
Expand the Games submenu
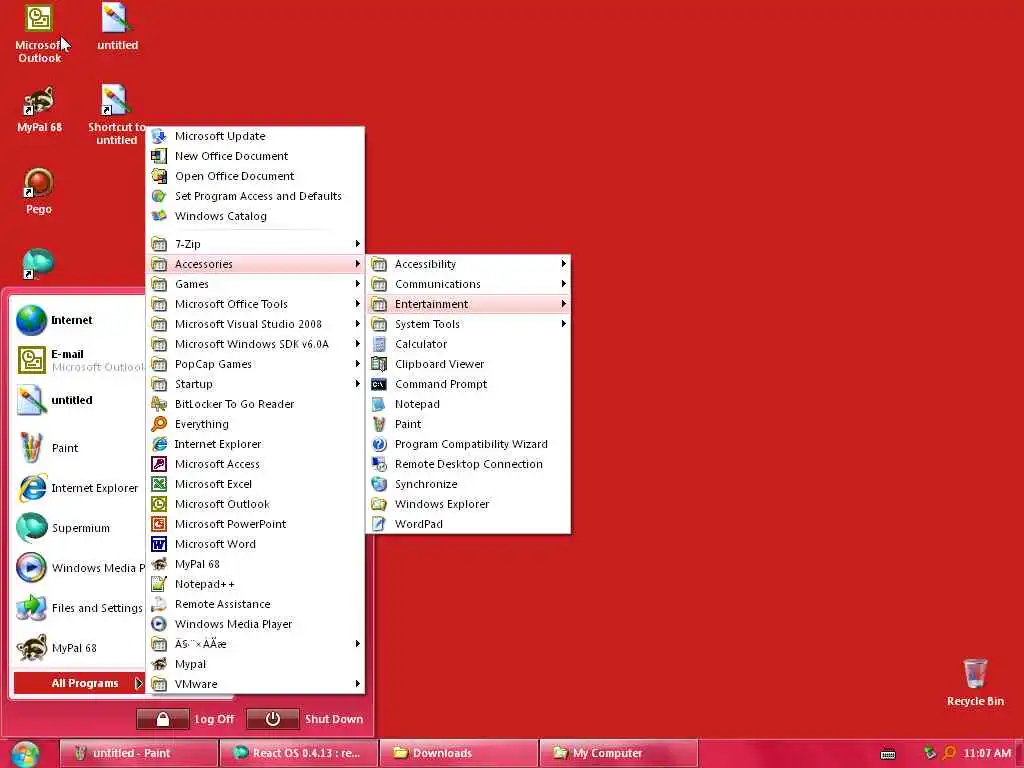tap(255, 284)
